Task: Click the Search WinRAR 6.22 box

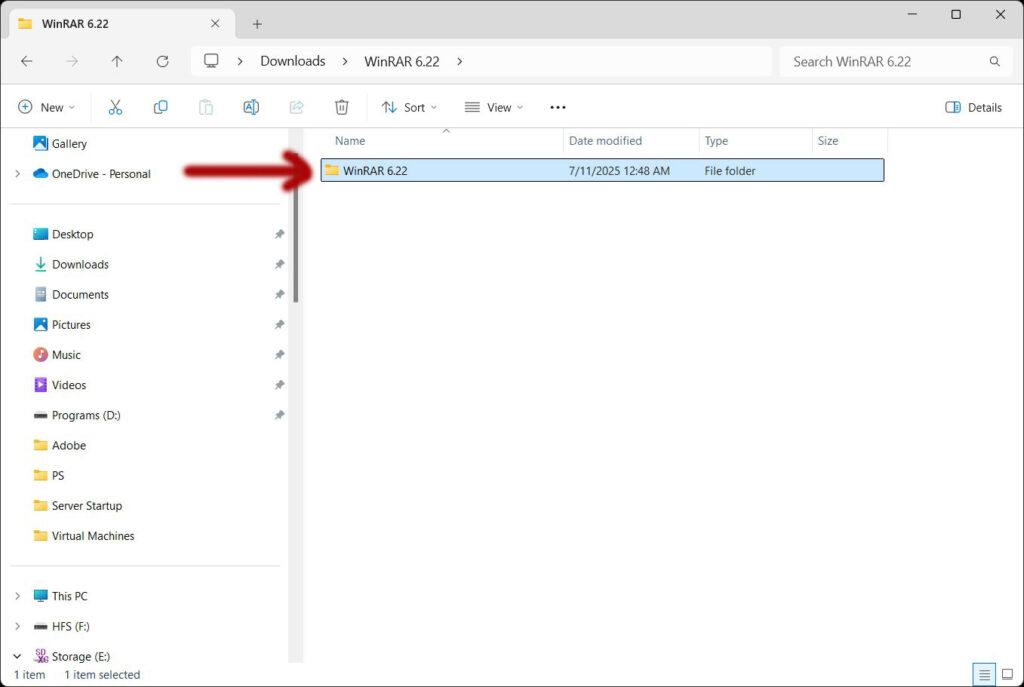Action: [x=885, y=61]
